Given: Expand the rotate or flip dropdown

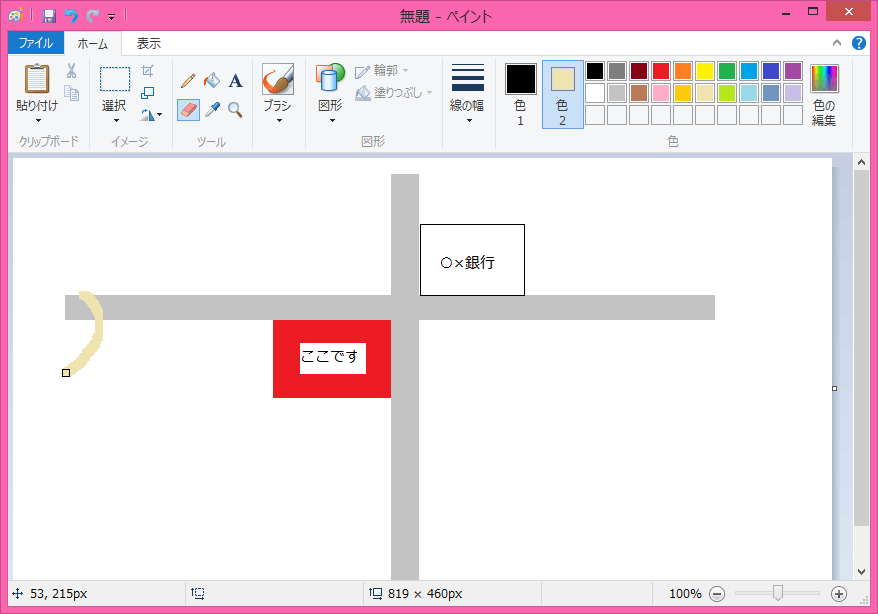Looking at the screenshot, I should click(151, 115).
